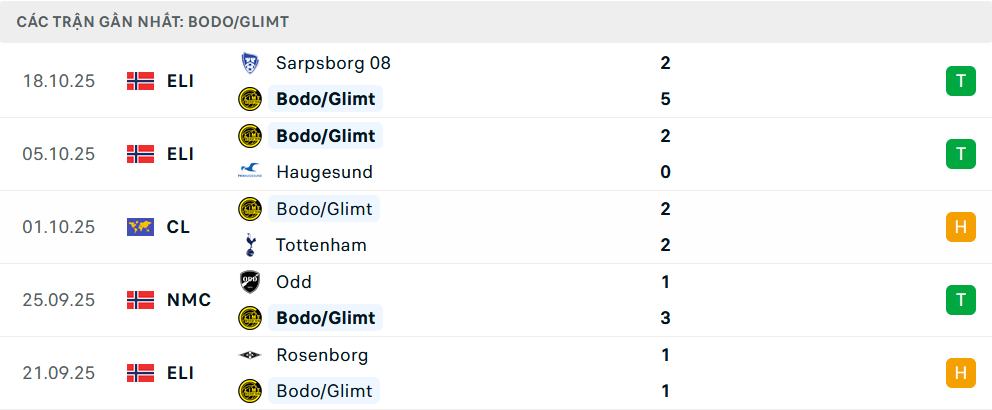Select the NMC competition label

tap(189, 300)
